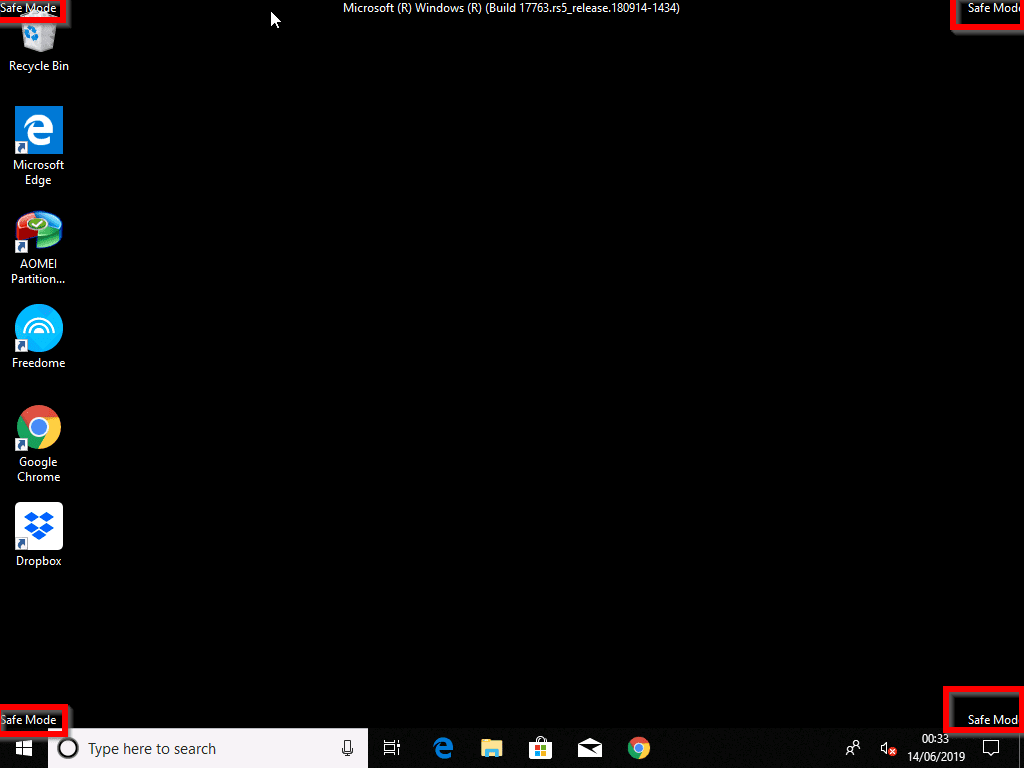The width and height of the screenshot is (1024, 768).
Task: Click the 'Google Chrome' label text
Action: point(39,470)
